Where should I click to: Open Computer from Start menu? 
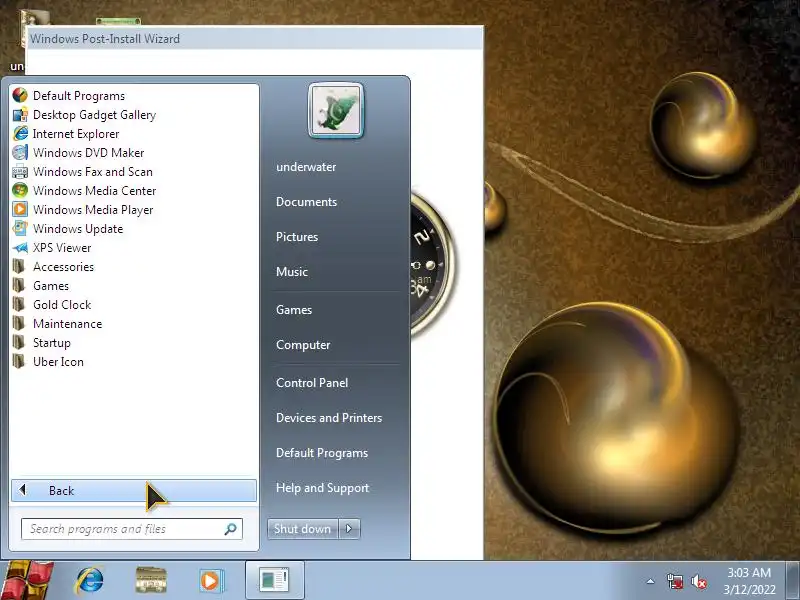coord(303,345)
